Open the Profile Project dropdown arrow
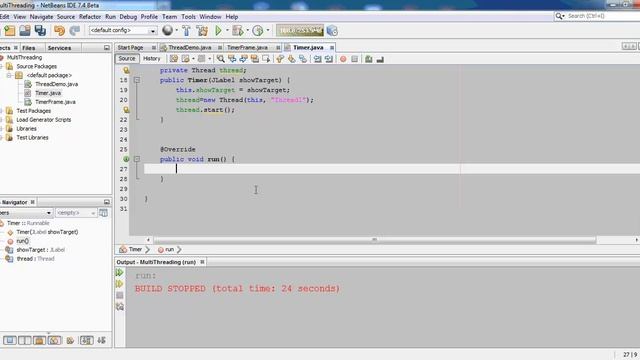 [268, 30]
